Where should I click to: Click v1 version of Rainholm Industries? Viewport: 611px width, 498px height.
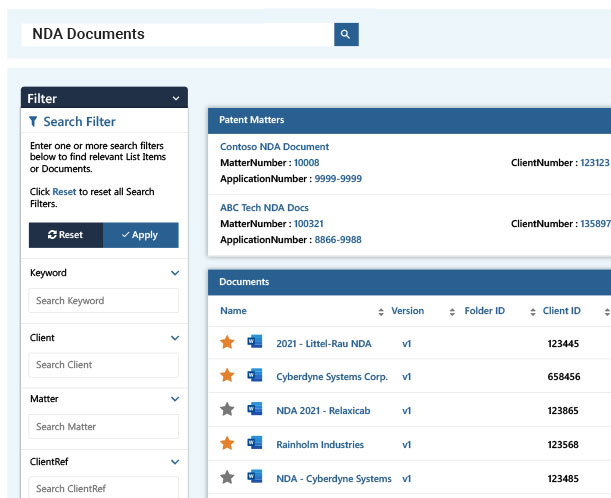click(x=406, y=445)
